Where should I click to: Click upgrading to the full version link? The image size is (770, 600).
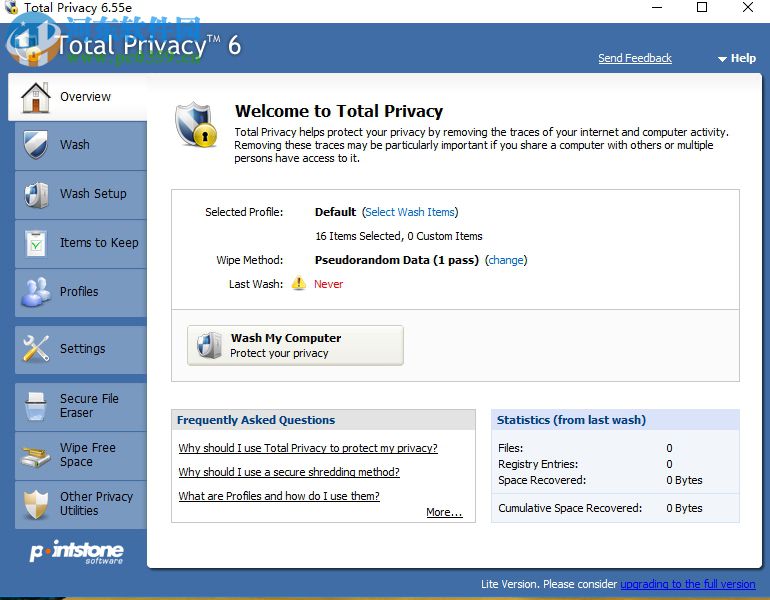(x=688, y=584)
